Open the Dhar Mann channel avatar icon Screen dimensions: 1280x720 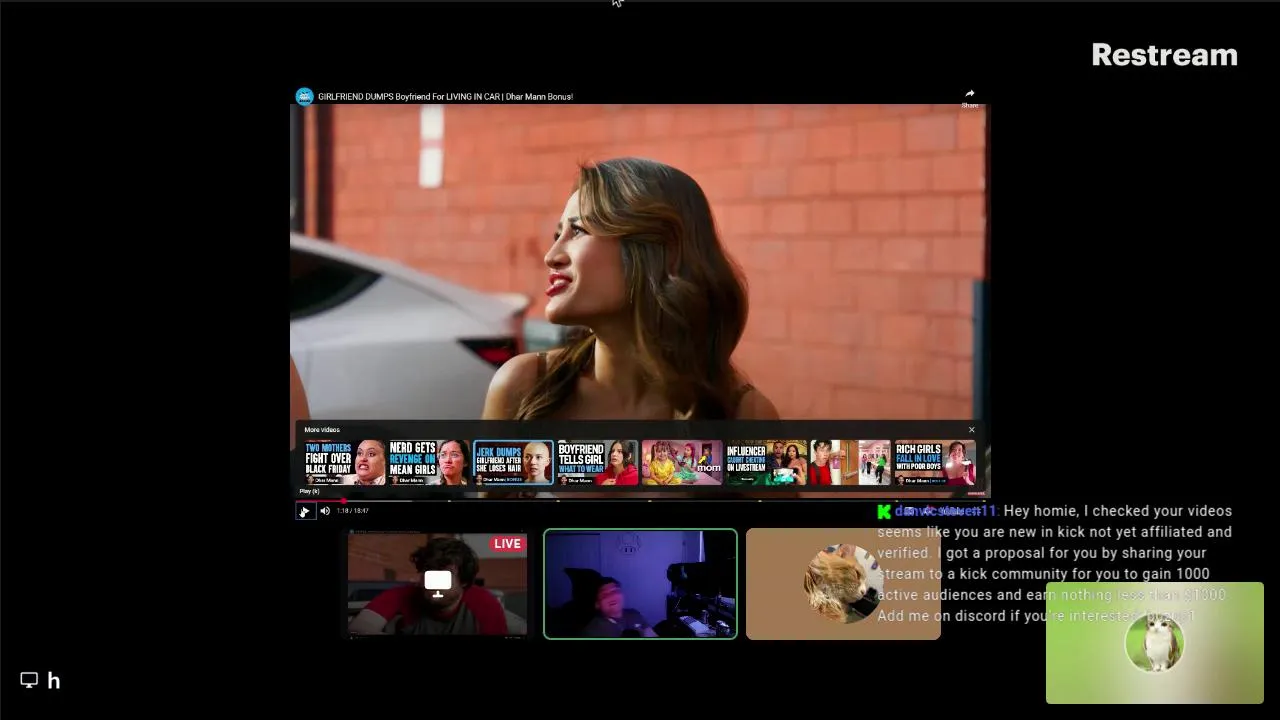point(304,96)
